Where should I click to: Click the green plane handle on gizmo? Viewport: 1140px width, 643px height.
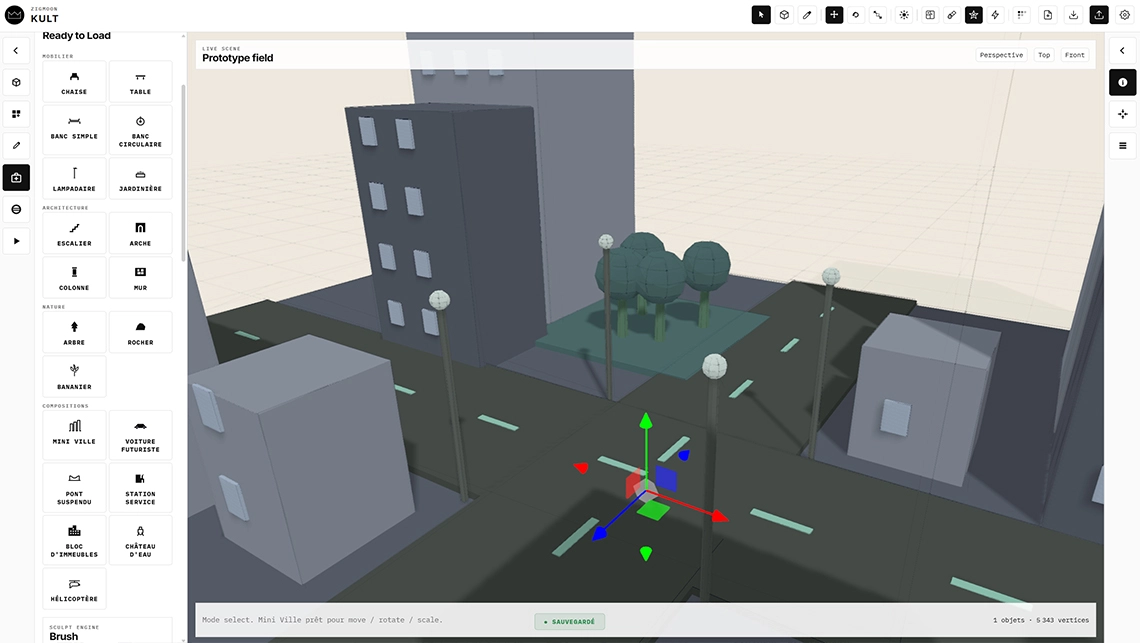click(x=653, y=511)
